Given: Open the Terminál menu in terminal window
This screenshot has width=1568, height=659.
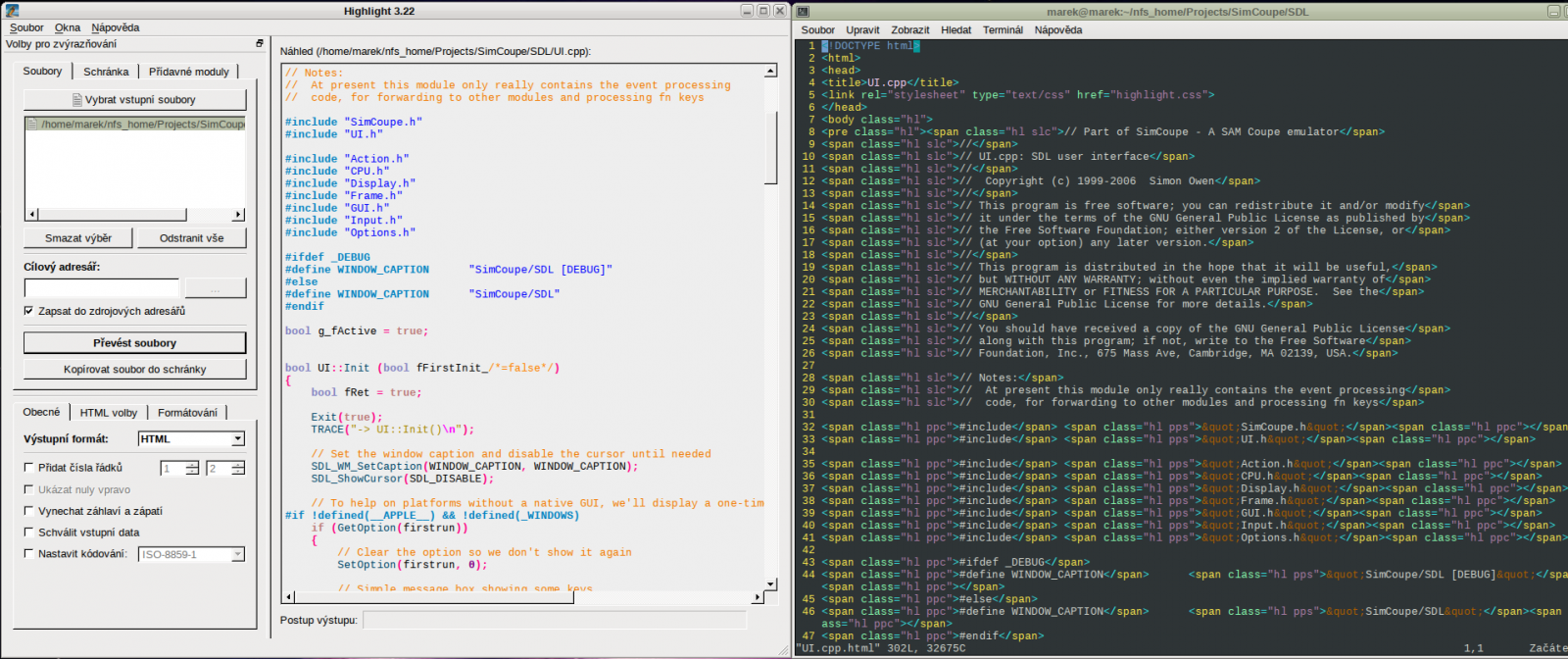Looking at the screenshot, I should [1003, 29].
